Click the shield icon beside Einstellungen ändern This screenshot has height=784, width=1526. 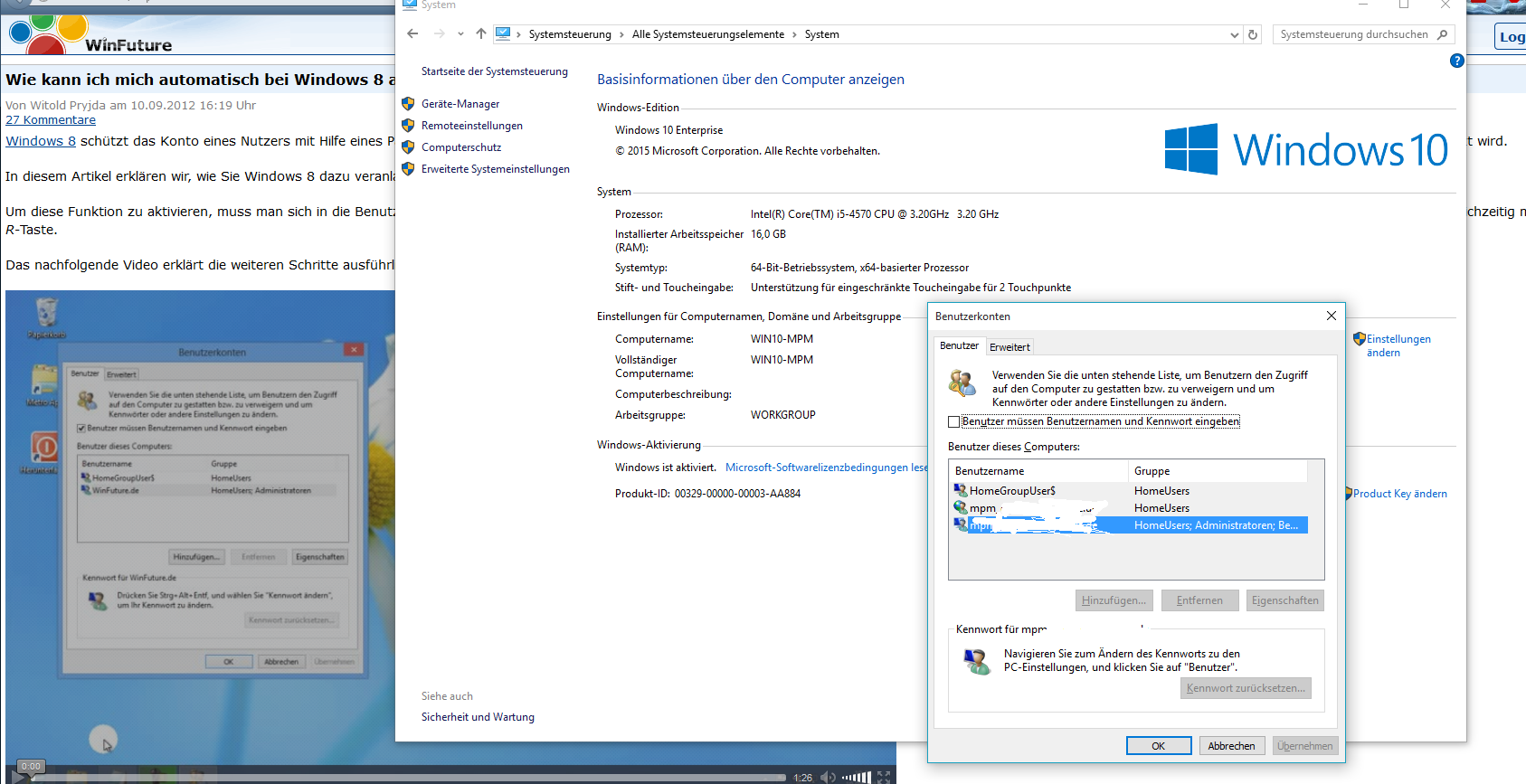click(1359, 339)
